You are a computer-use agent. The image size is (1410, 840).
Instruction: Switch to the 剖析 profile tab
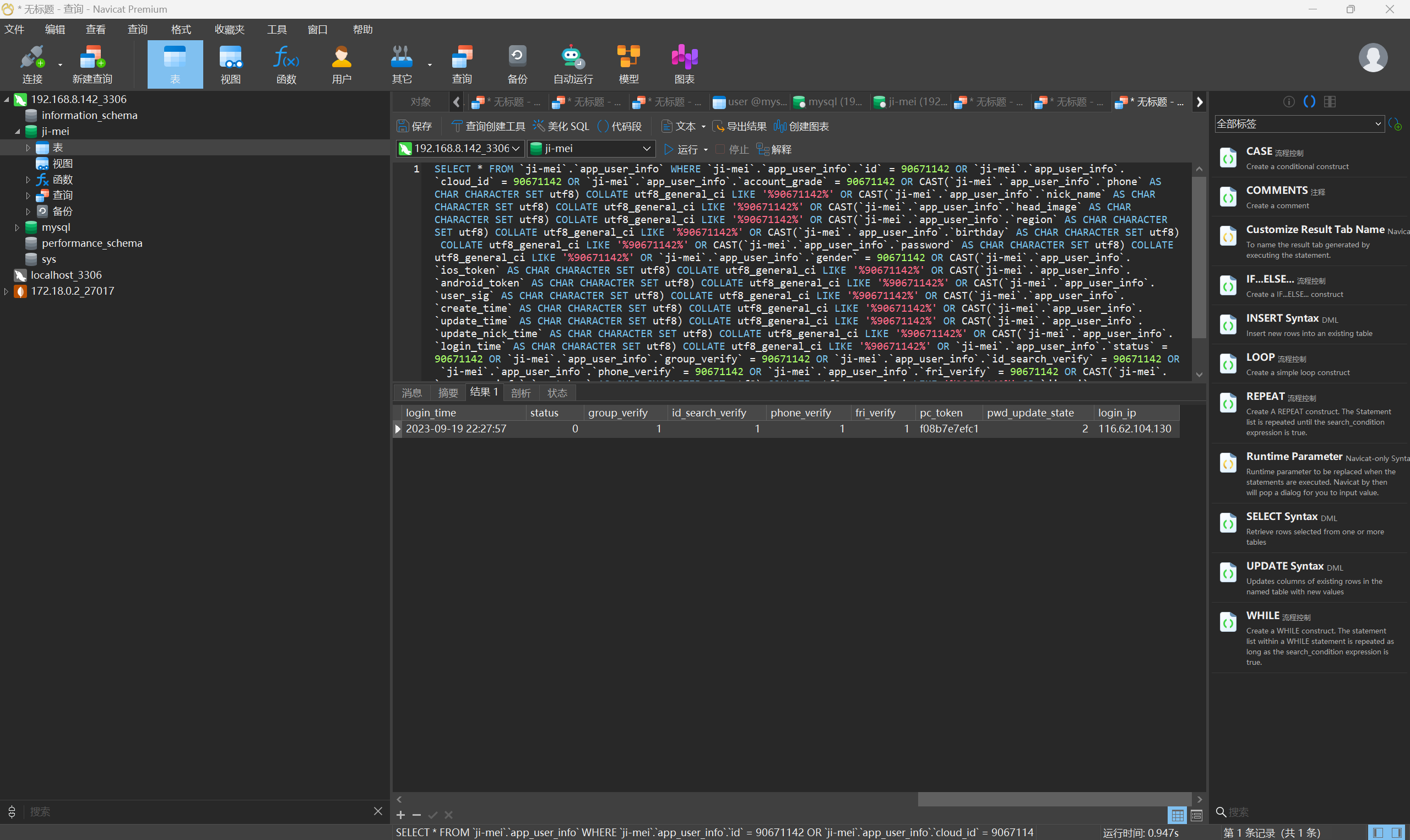point(520,393)
